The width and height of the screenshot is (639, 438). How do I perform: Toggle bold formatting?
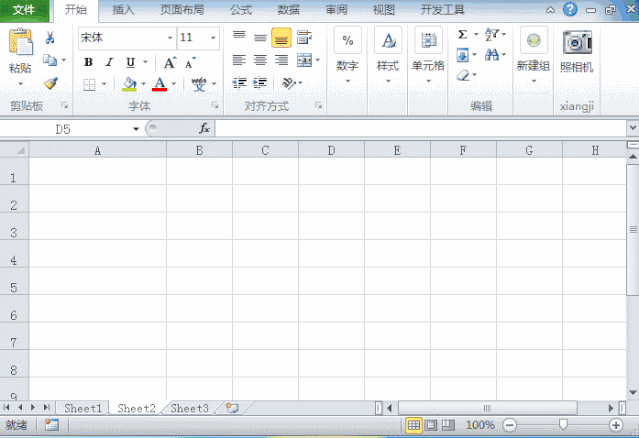[88, 62]
